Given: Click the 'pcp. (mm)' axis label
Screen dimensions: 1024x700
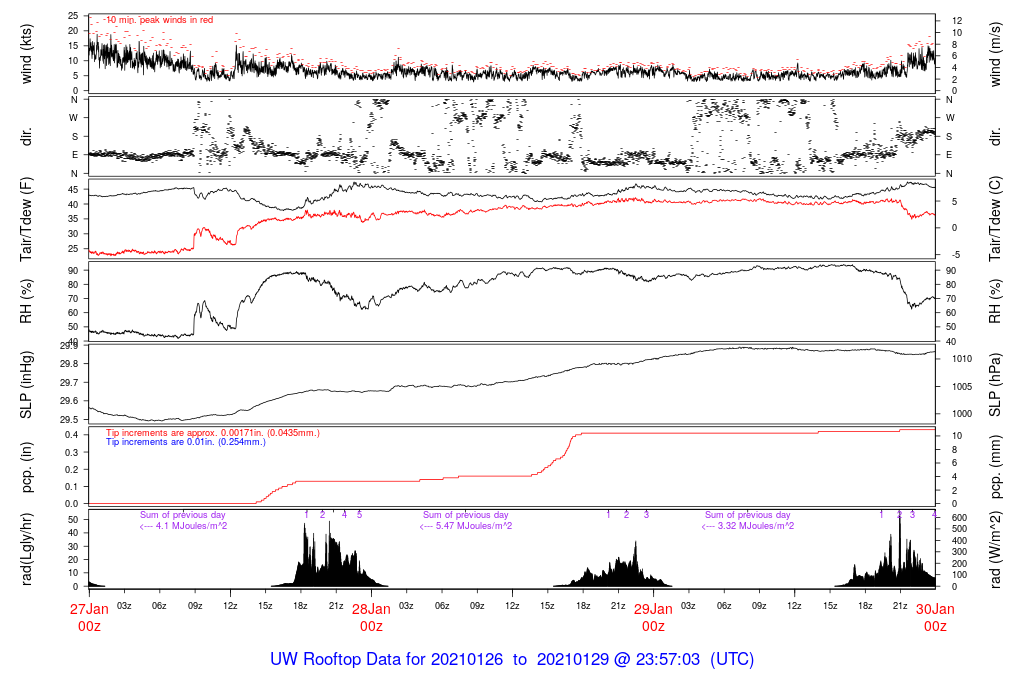Looking at the screenshot, I should tap(995, 467).
